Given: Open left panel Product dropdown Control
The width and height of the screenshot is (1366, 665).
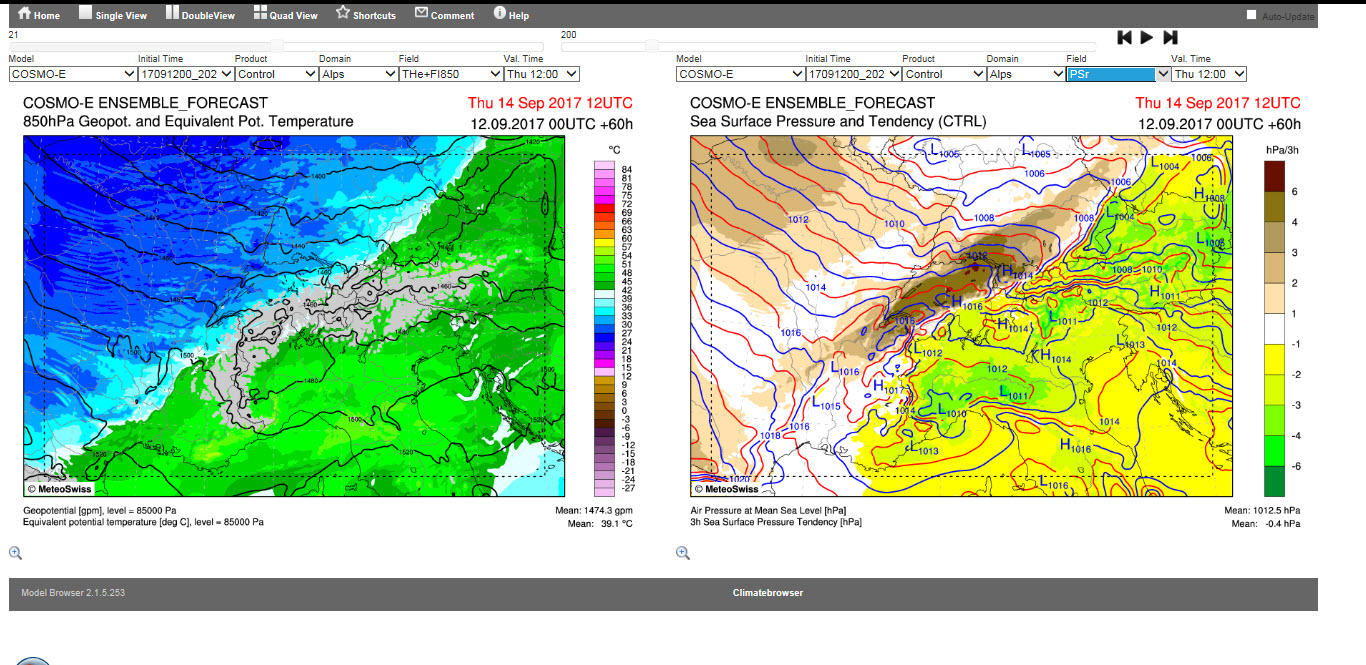Looking at the screenshot, I should tap(276, 74).
